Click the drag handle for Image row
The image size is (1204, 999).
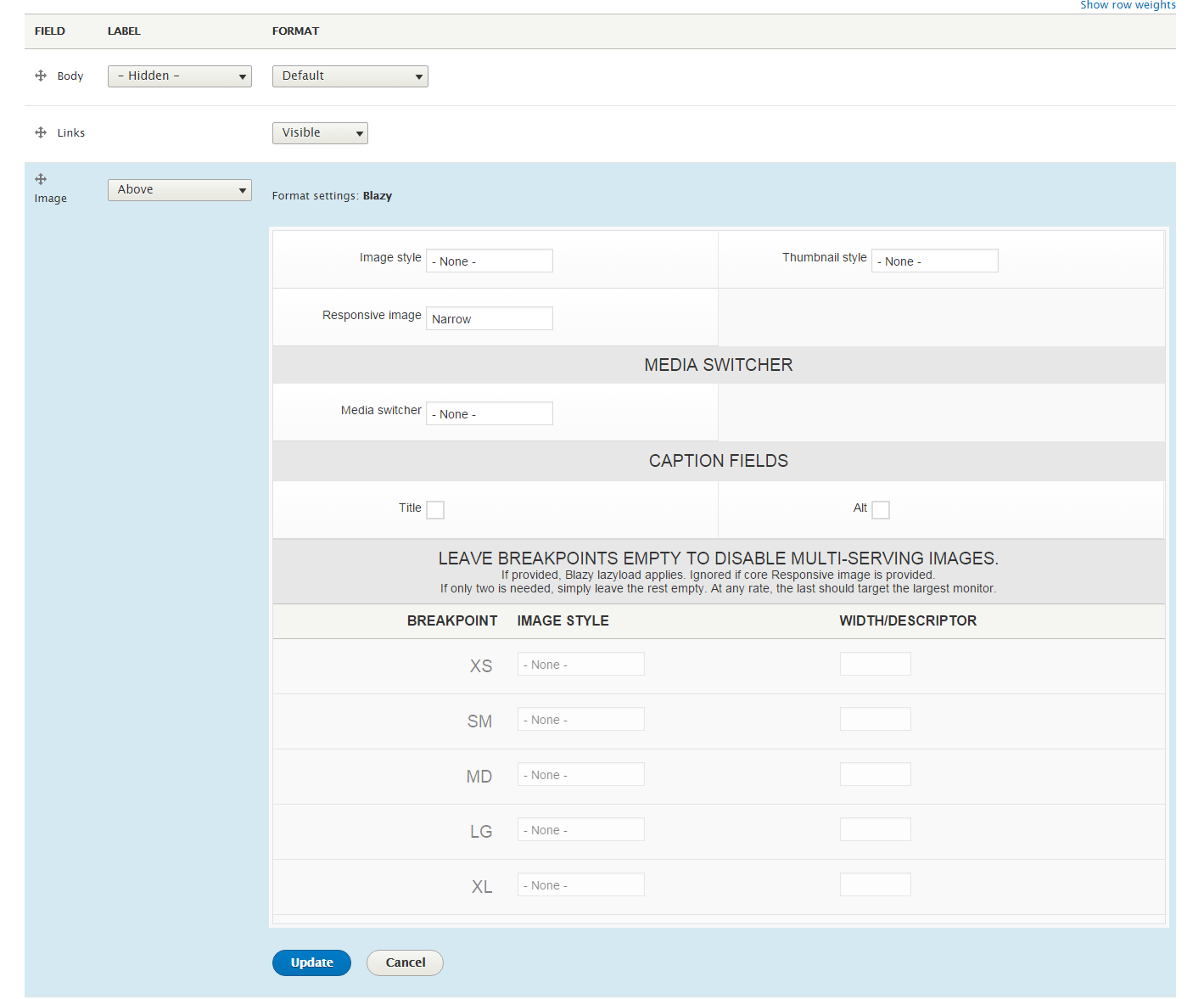pos(41,179)
